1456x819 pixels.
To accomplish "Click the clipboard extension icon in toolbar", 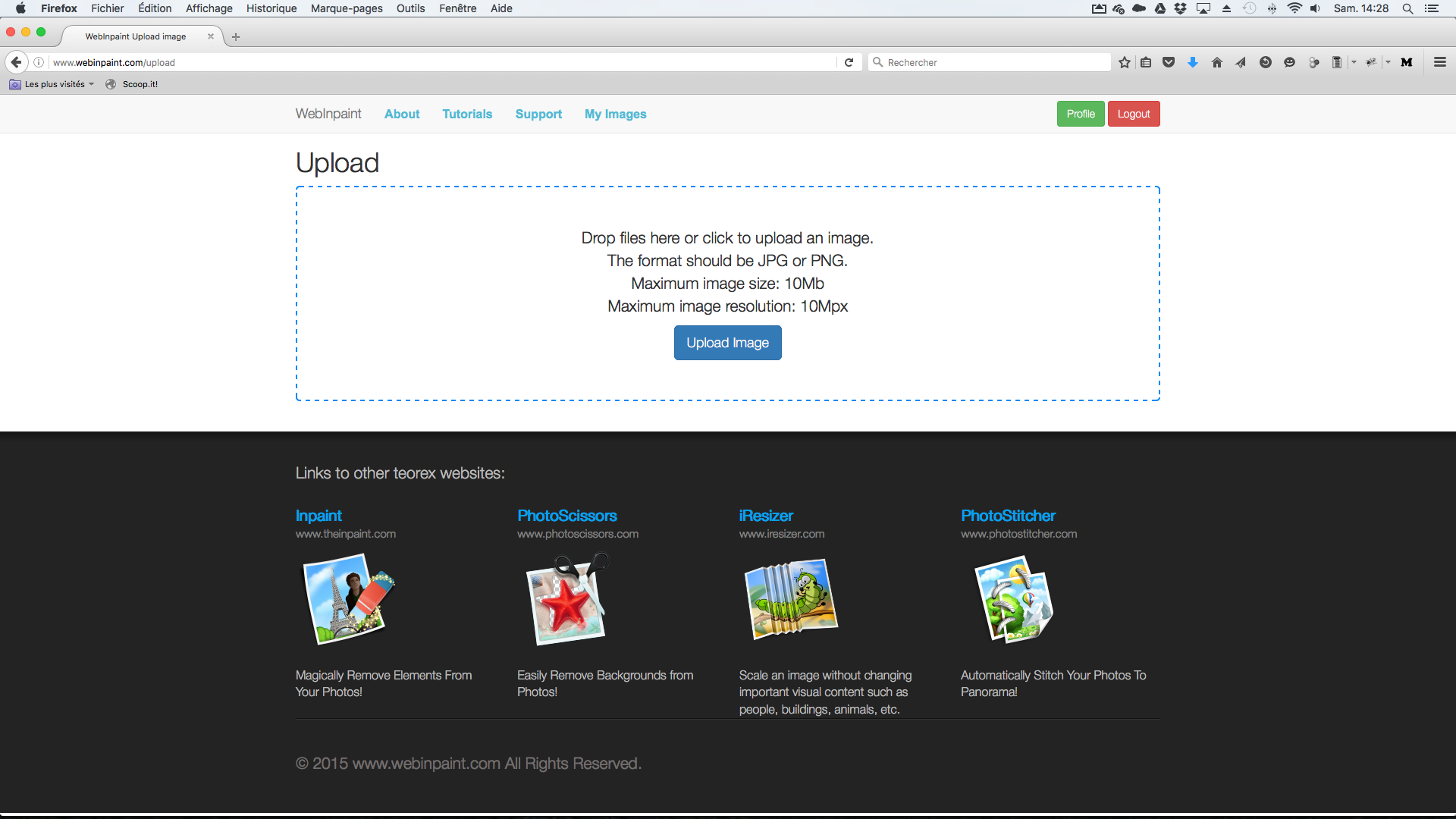I will pos(1337,62).
